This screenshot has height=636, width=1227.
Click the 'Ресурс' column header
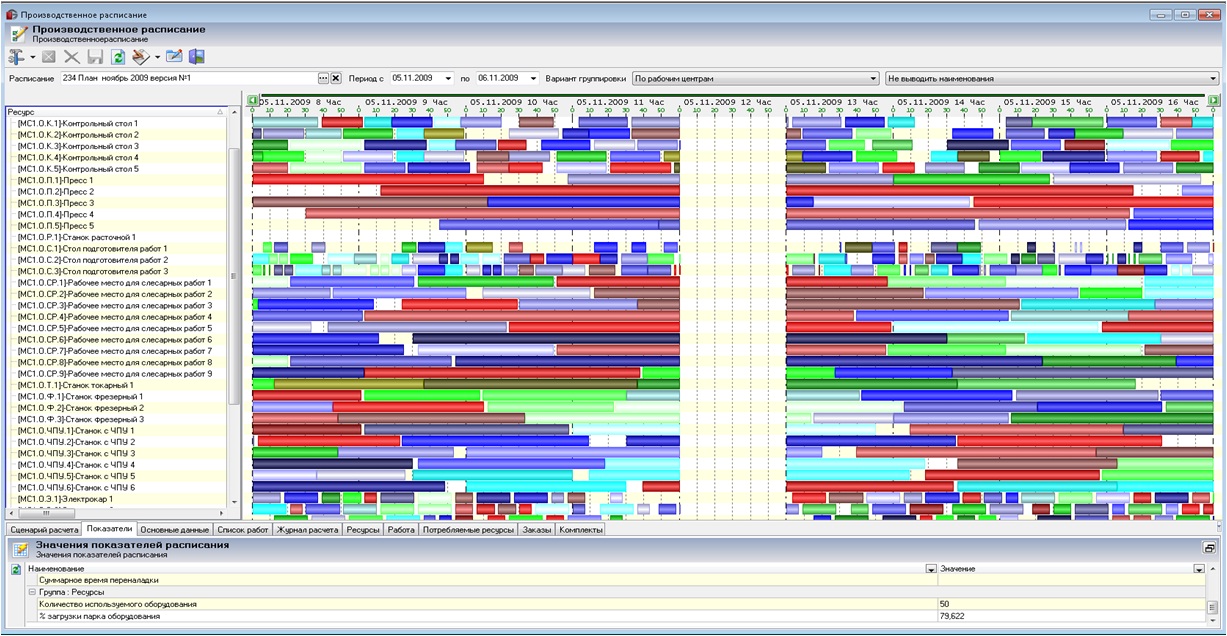(116, 112)
